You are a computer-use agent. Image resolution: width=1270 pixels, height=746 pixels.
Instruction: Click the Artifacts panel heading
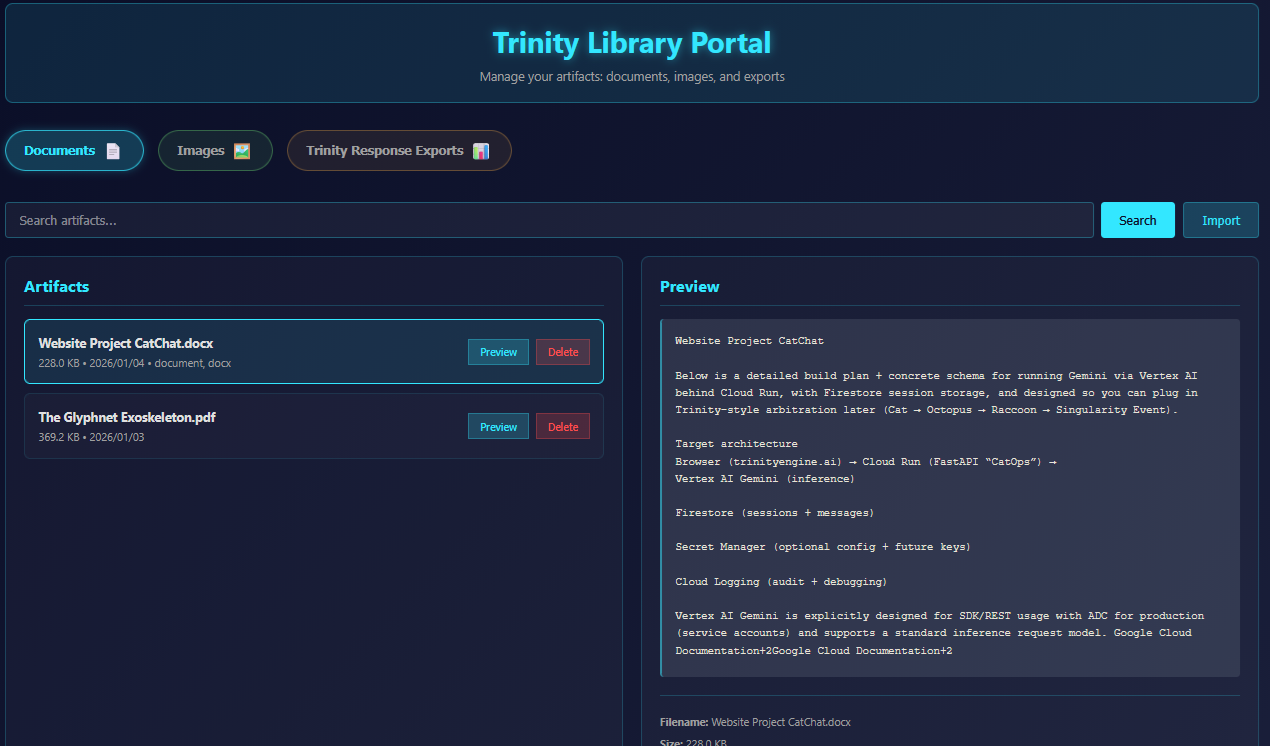pos(57,286)
